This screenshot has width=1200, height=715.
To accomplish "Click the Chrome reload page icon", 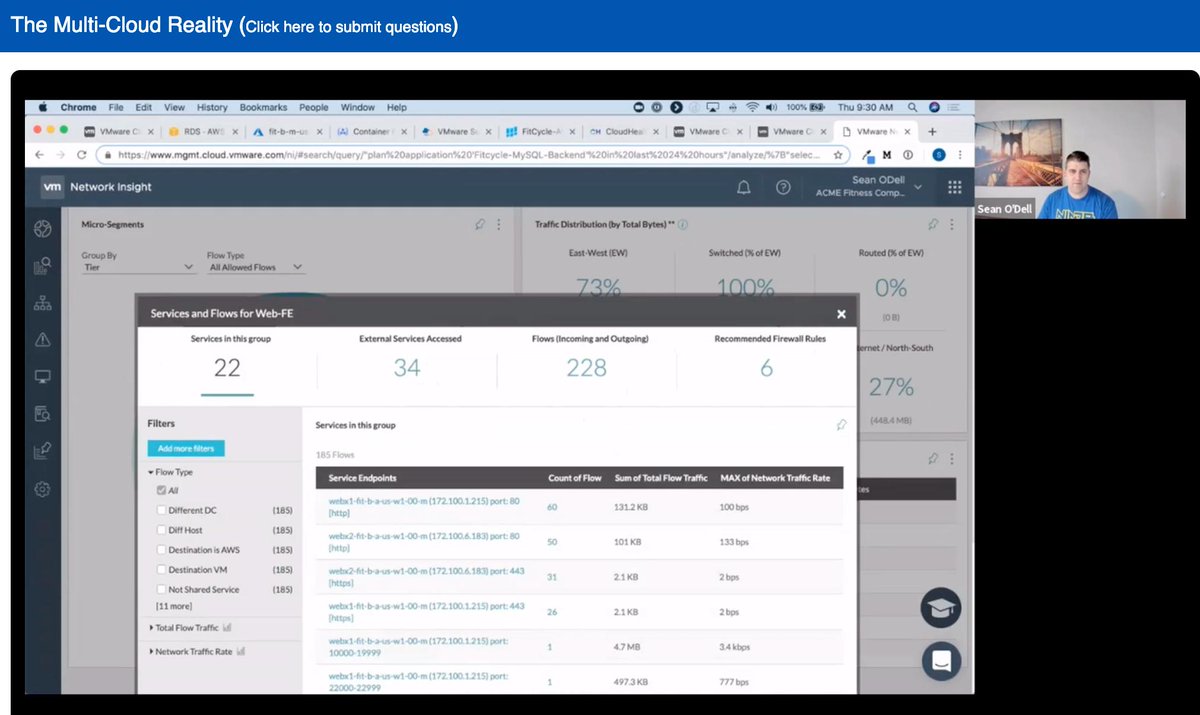I will (81, 155).
